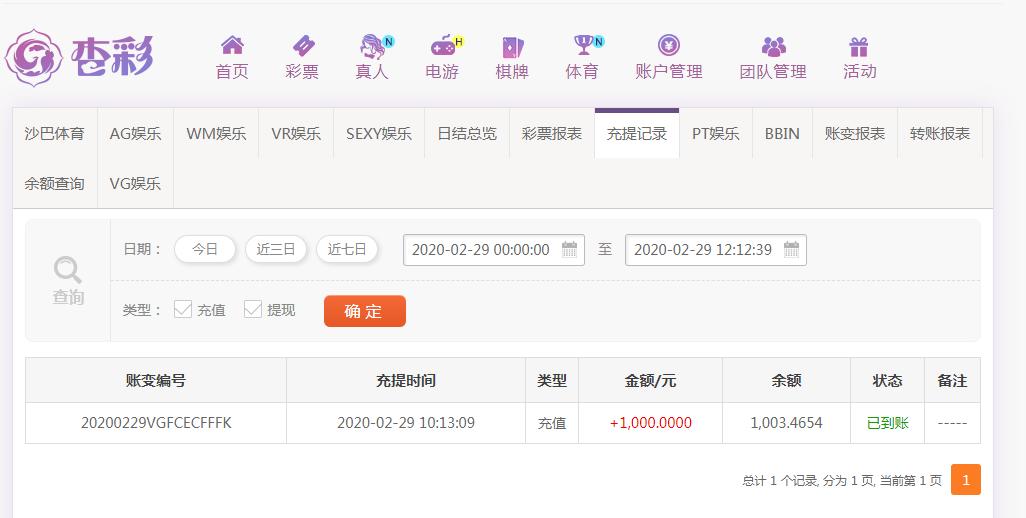This screenshot has height=518, width=1026.
Task: Click the 活动 gift box icon
Action: click(x=858, y=47)
